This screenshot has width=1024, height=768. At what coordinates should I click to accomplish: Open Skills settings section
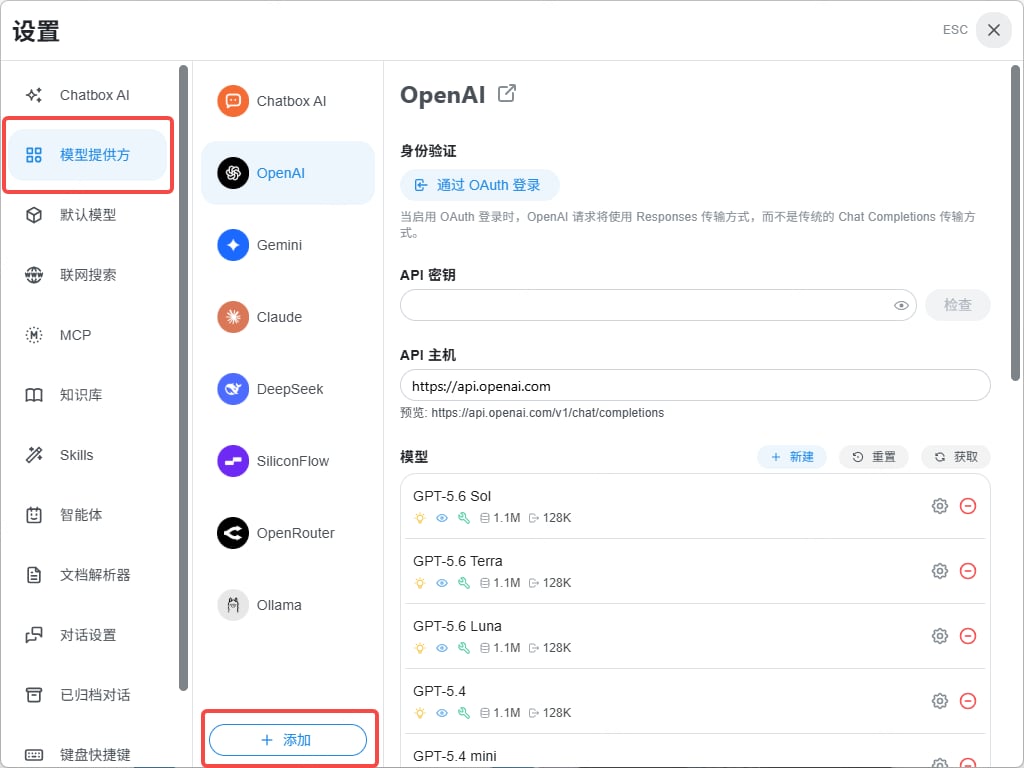tap(88, 455)
